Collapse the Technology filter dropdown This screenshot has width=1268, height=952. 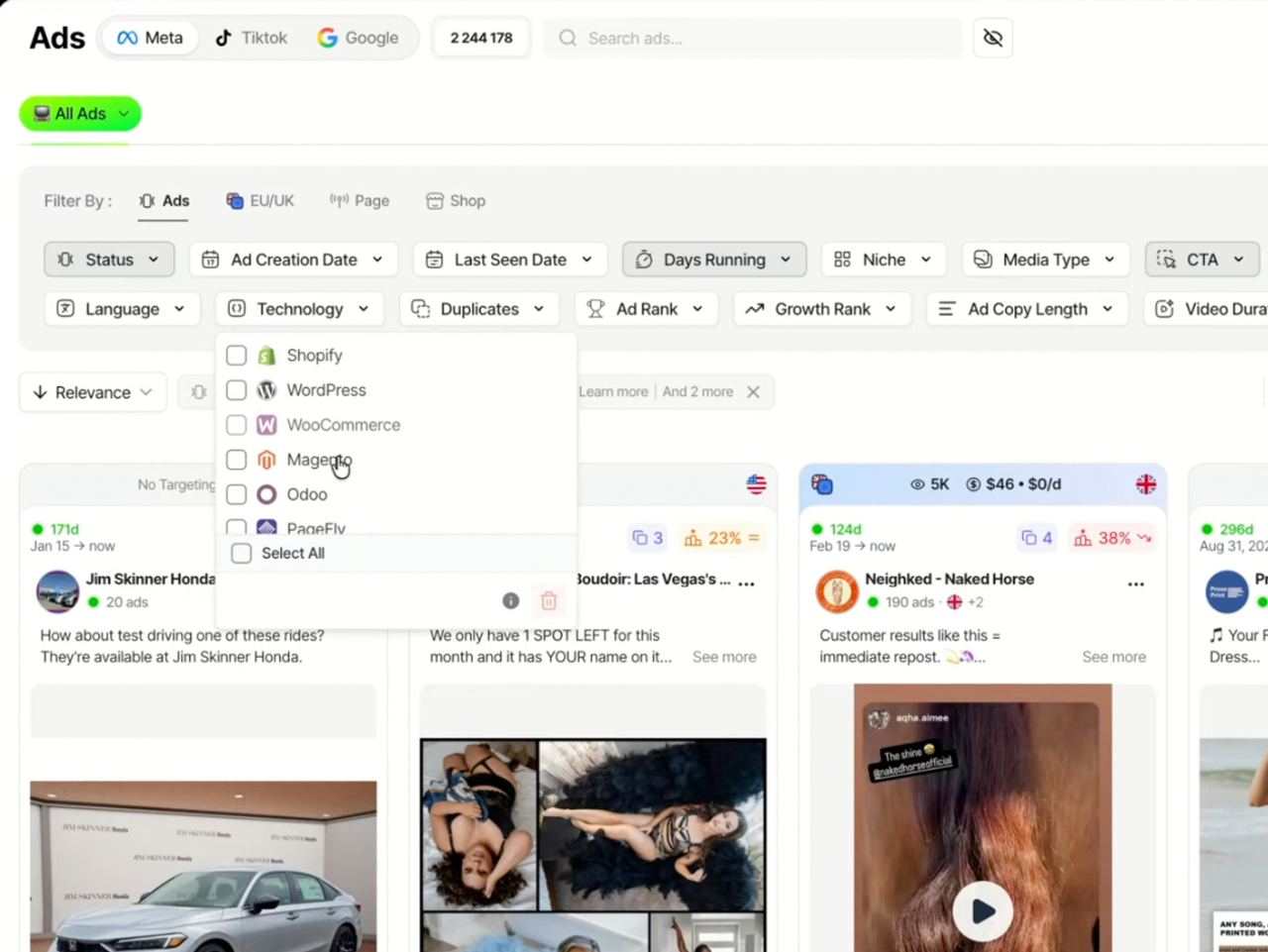299,309
